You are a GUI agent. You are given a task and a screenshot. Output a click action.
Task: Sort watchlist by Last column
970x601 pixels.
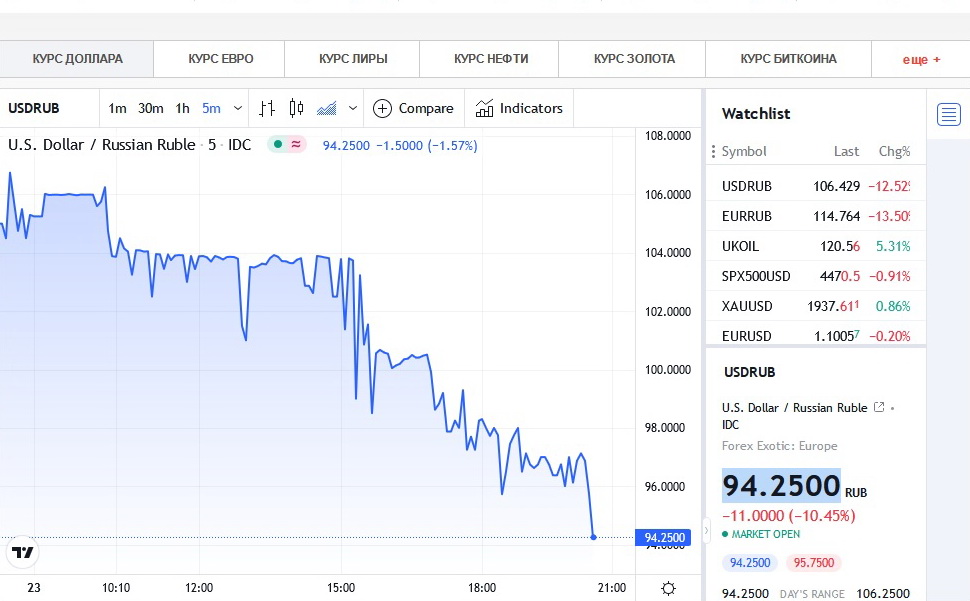(x=846, y=151)
